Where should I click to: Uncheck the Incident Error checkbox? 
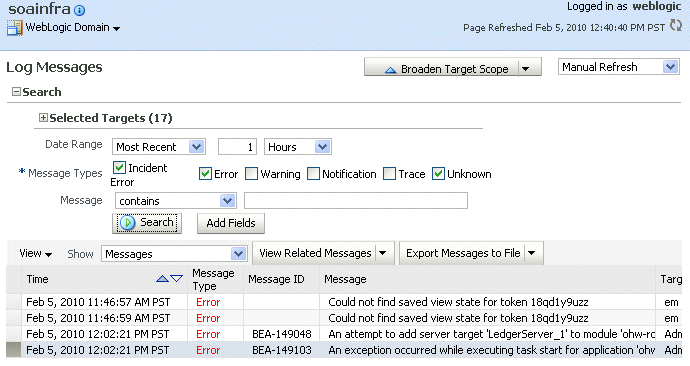(119, 167)
